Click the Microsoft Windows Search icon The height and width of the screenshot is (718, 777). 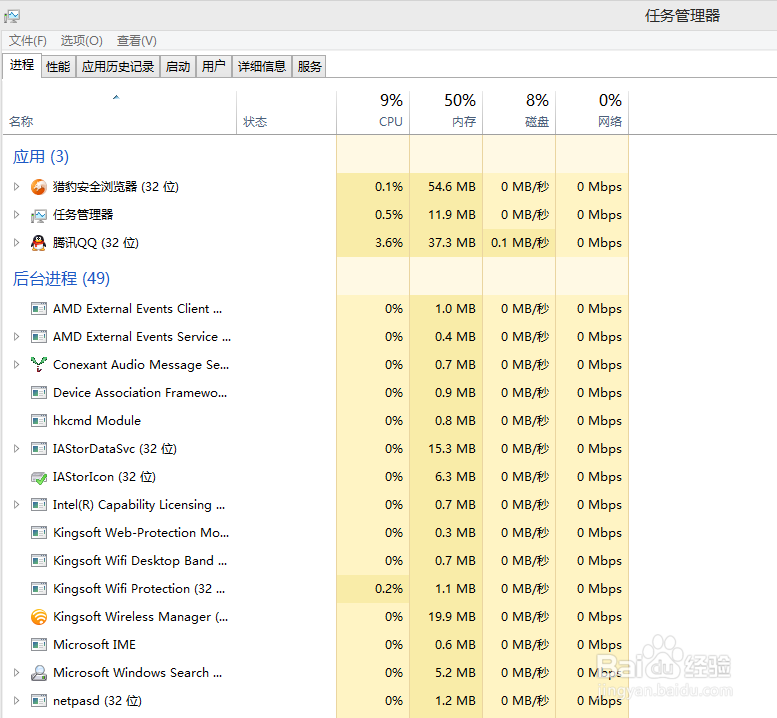point(39,673)
